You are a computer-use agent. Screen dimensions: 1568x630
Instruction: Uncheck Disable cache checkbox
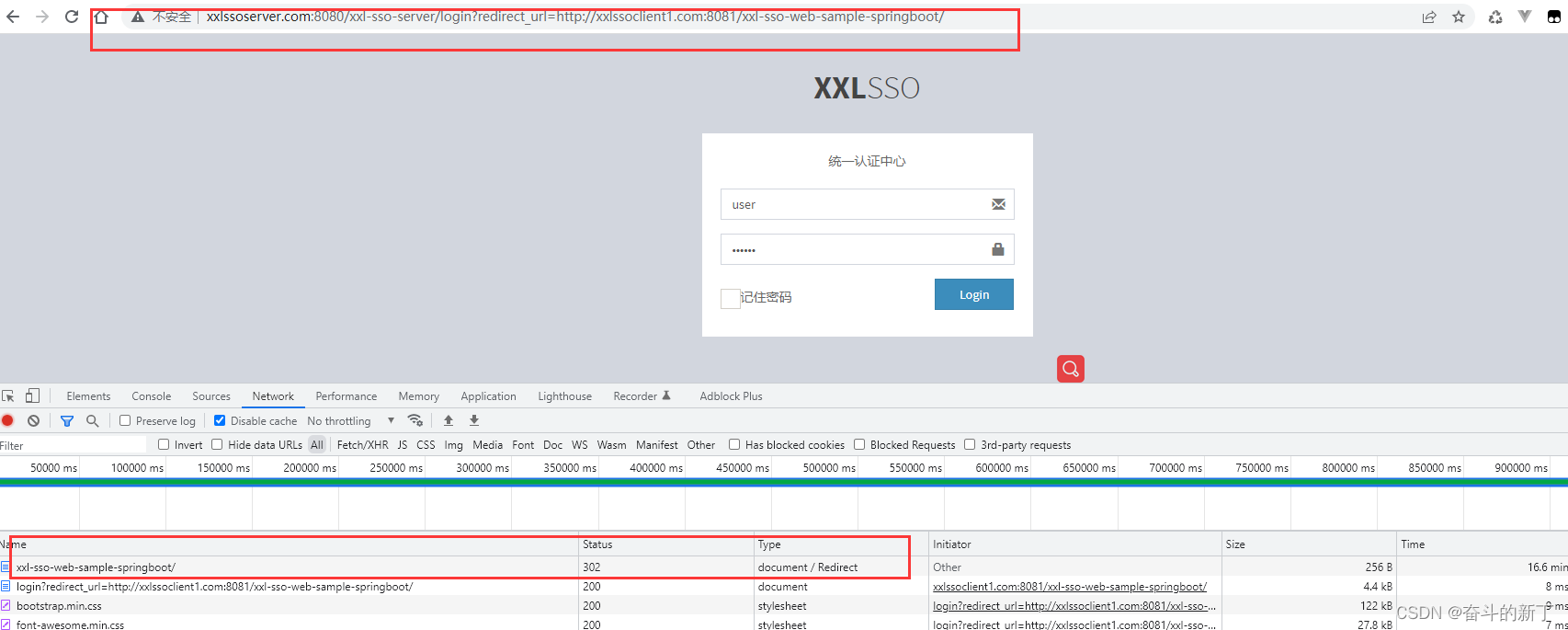(x=220, y=420)
